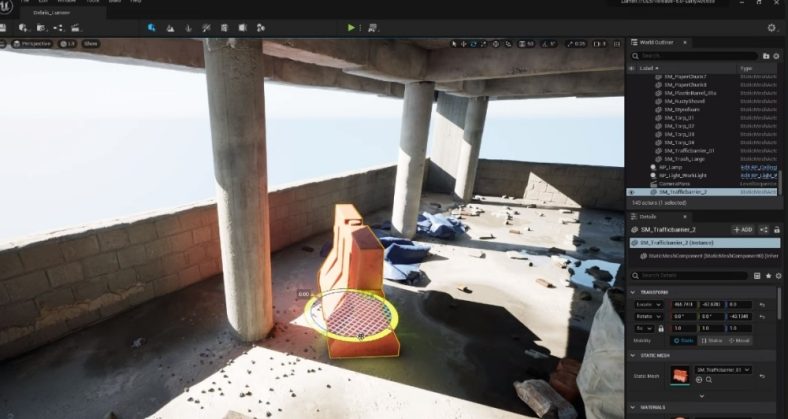
Task: Toggle the Details panel lock icon
Action: 777,230
